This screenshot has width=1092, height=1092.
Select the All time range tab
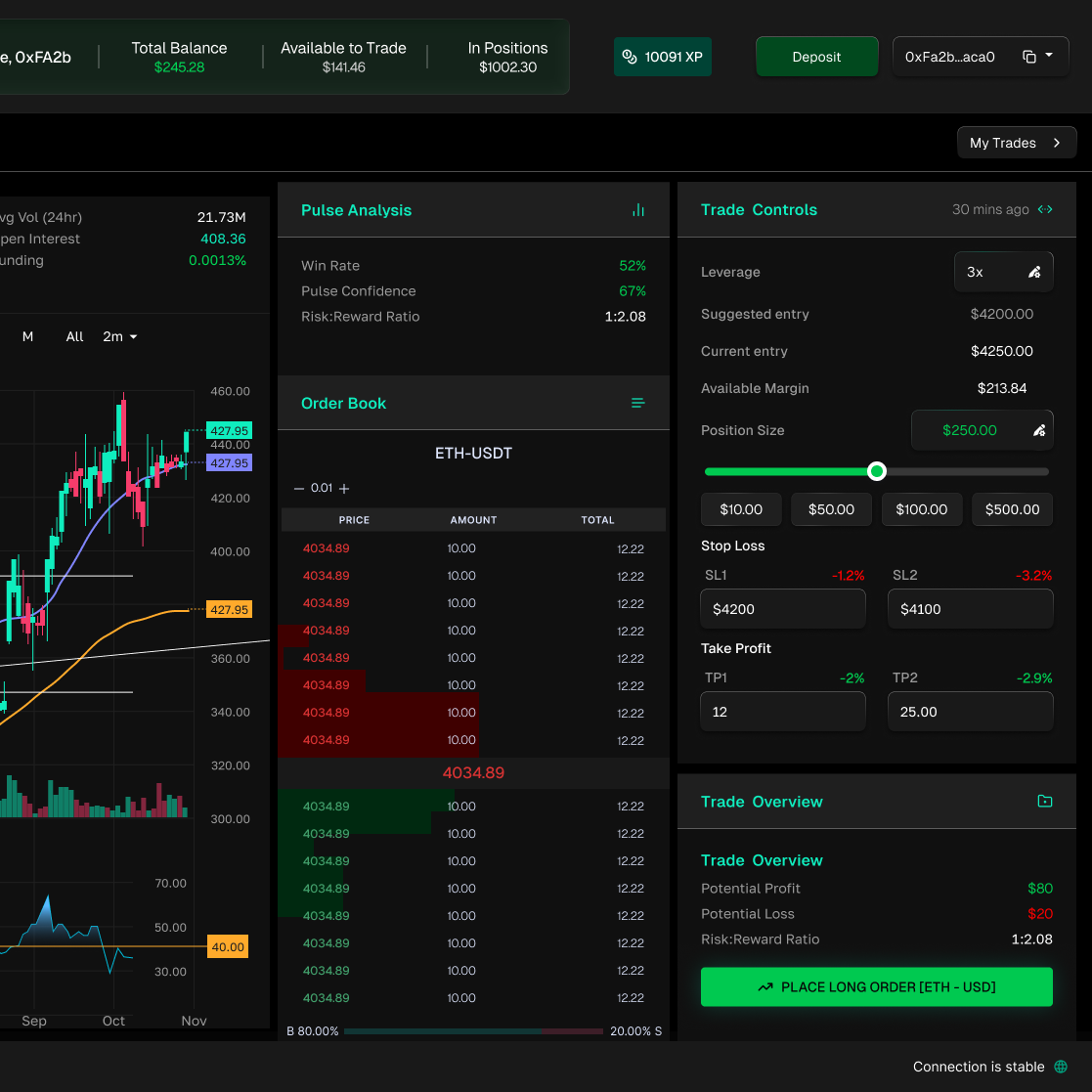tap(75, 336)
